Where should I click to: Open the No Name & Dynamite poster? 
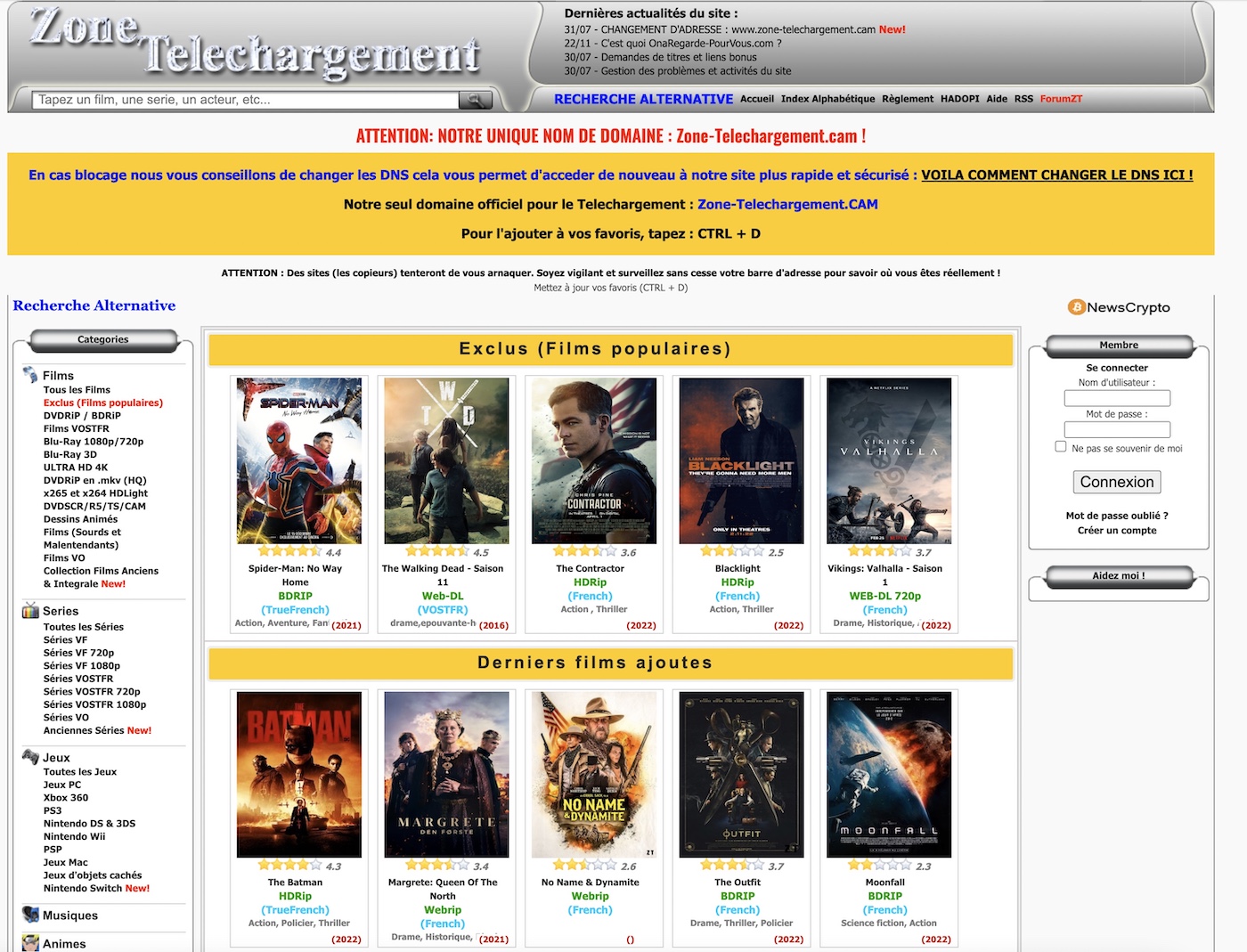point(594,774)
